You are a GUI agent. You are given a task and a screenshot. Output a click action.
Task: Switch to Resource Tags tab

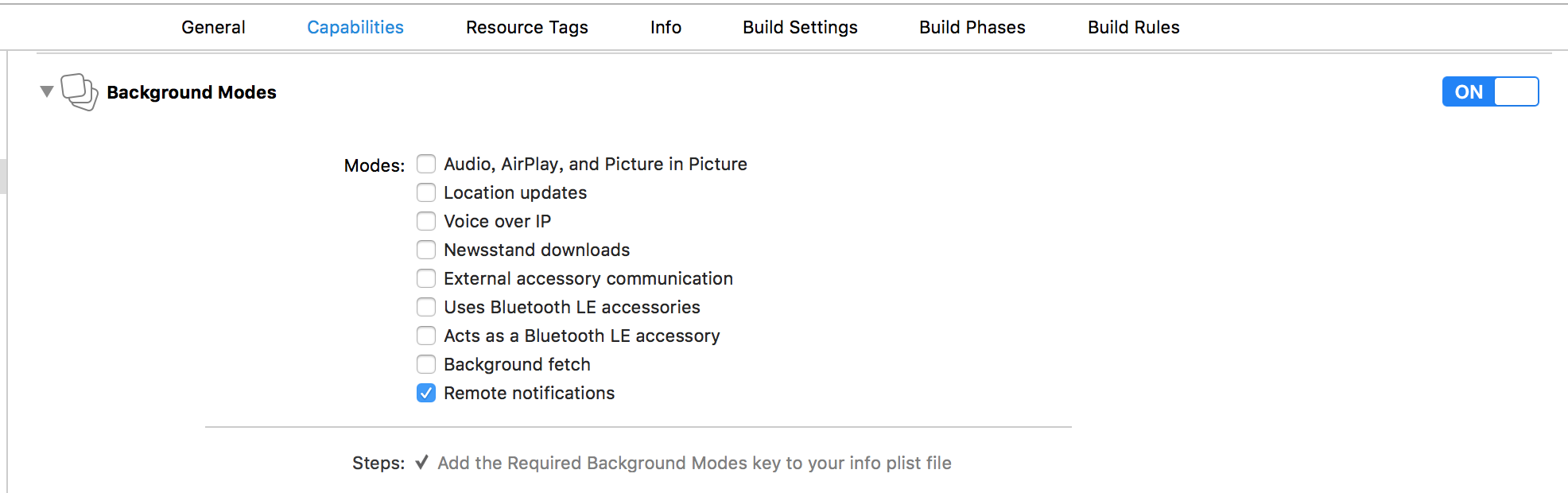point(526,27)
